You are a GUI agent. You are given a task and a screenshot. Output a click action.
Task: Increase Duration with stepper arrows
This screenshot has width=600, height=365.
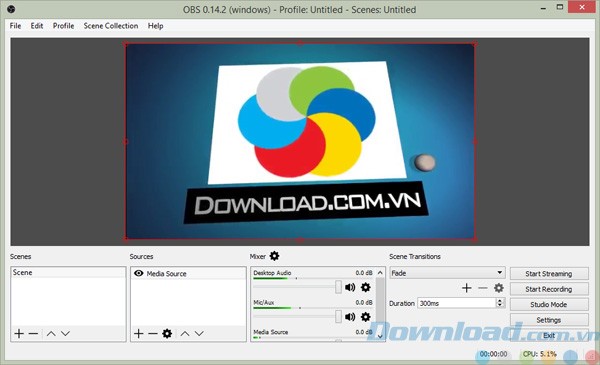[500, 301]
